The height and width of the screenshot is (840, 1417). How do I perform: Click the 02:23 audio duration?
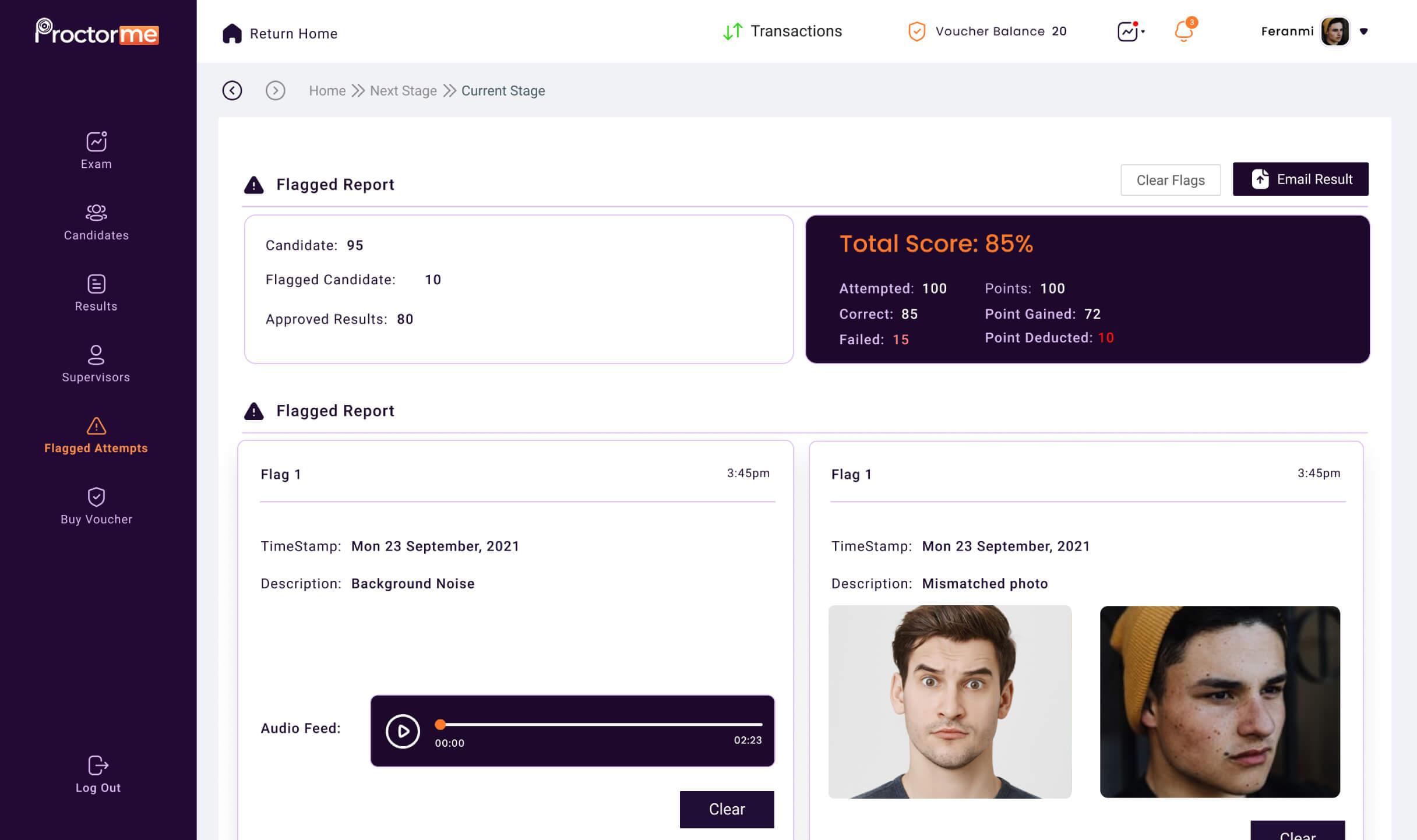coord(748,740)
